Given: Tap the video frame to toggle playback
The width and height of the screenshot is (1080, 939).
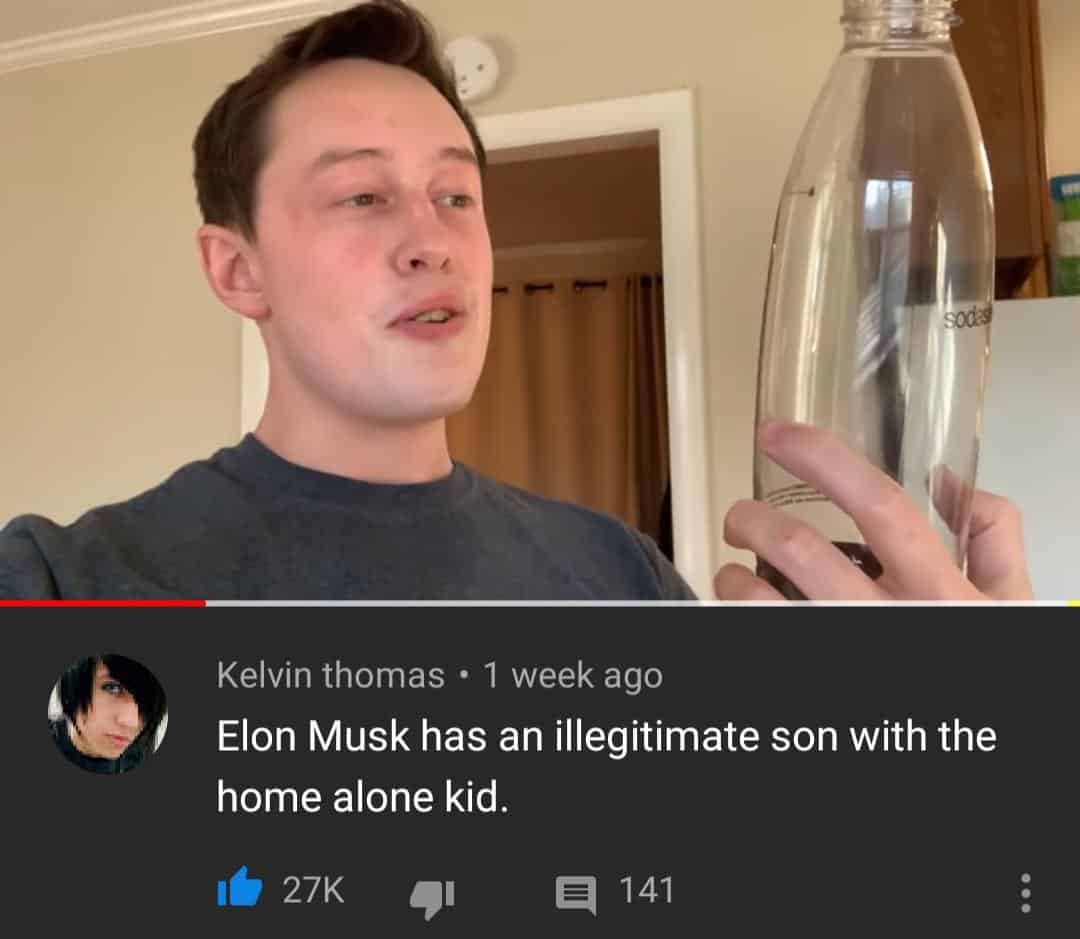Looking at the screenshot, I should pyautogui.click(x=540, y=300).
